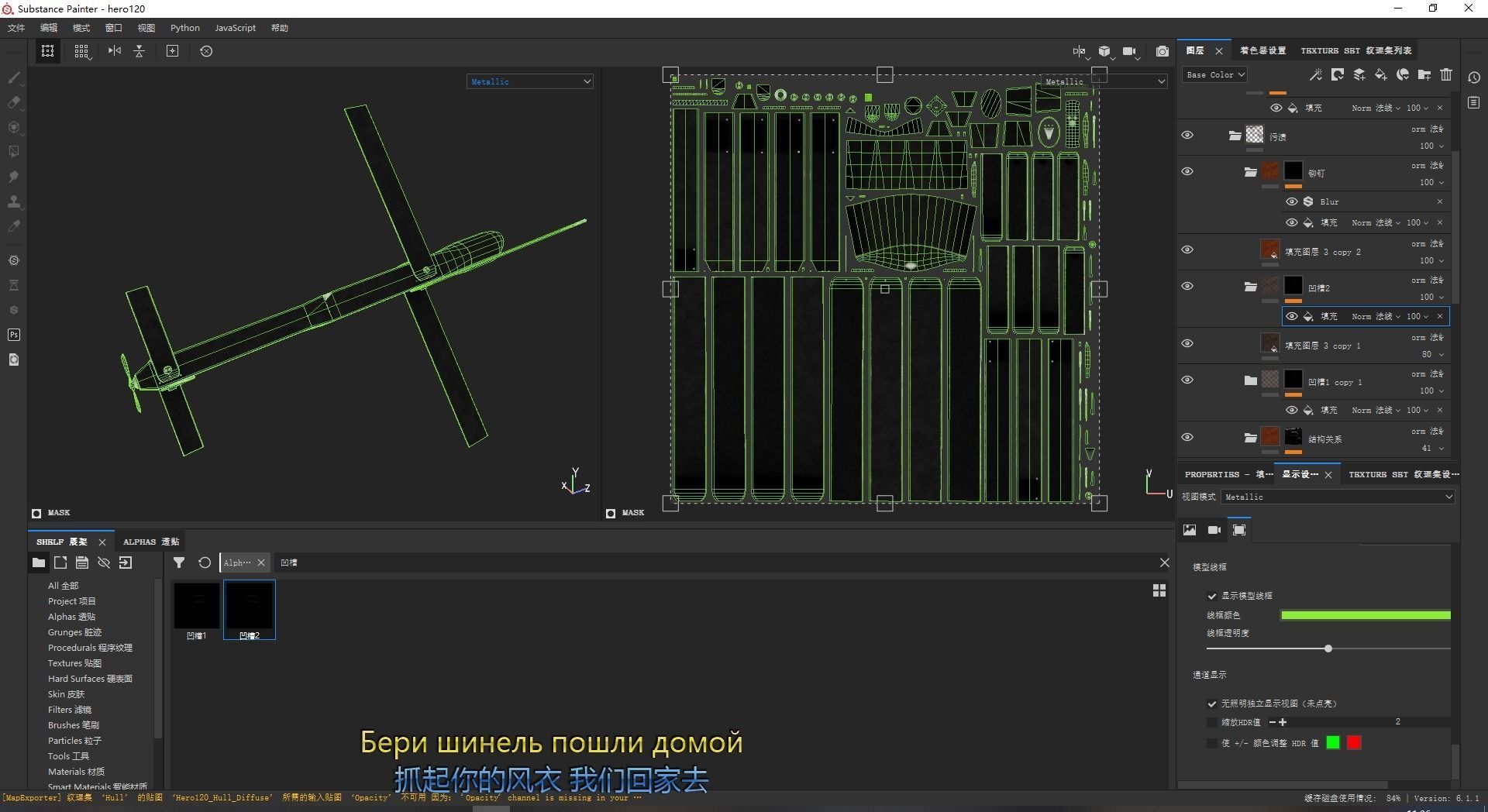Open the 3D viewport Metallic channel dropdown
1488x812 pixels.
click(530, 81)
